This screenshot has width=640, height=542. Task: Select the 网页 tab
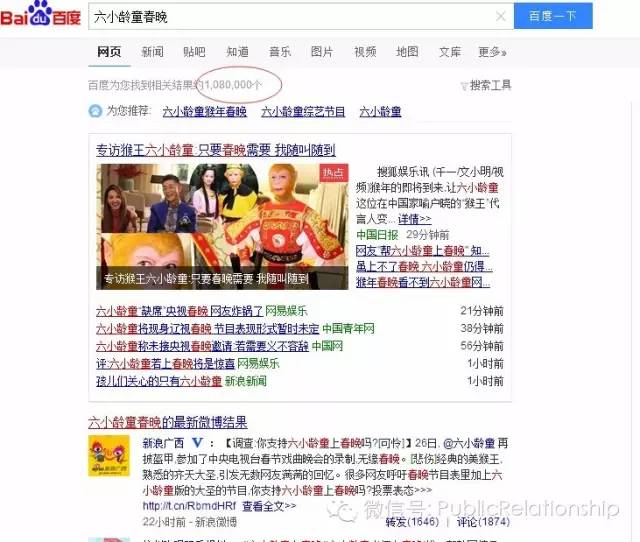pyautogui.click(x=109, y=52)
